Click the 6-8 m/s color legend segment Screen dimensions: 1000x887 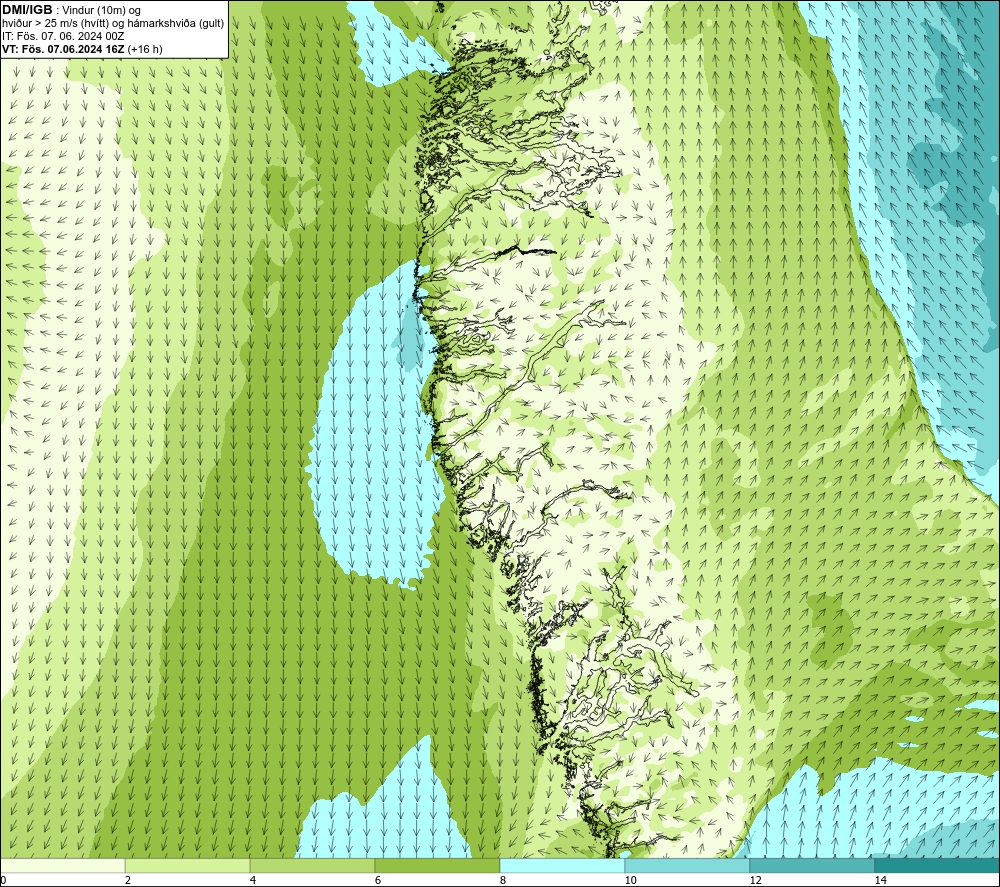(x=438, y=865)
